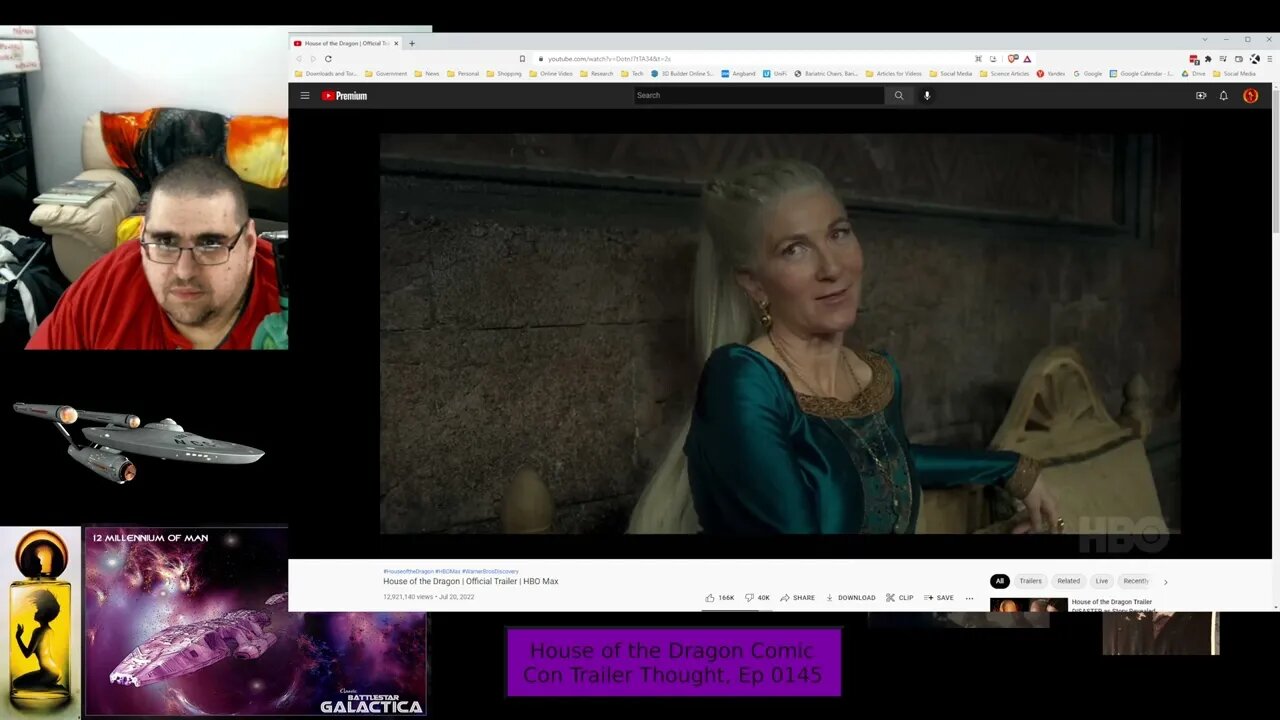The width and height of the screenshot is (1280, 720).
Task: Select the Related filter chip
Action: 1069,581
